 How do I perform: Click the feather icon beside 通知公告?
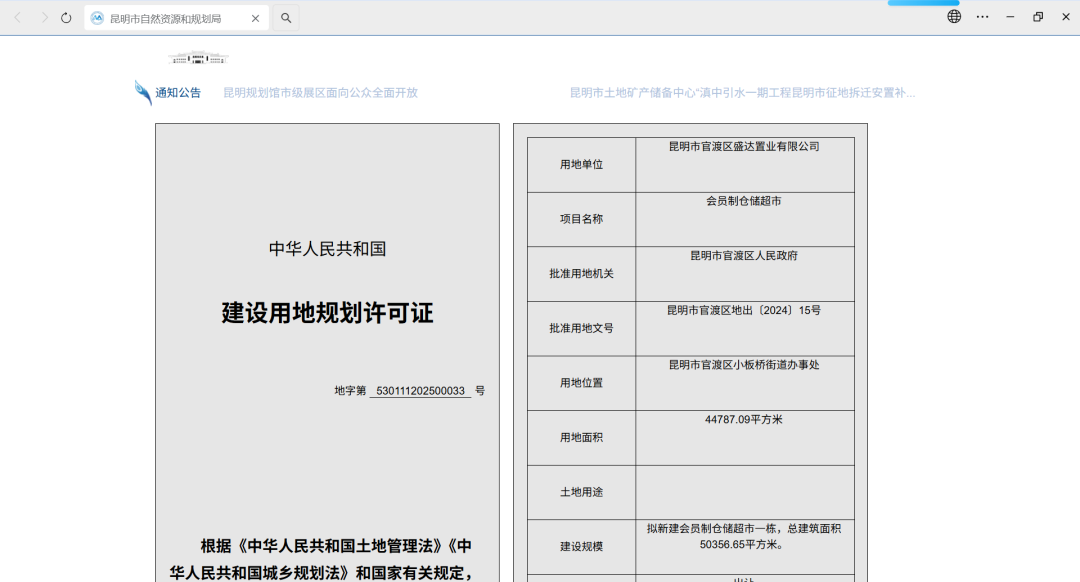(143, 93)
